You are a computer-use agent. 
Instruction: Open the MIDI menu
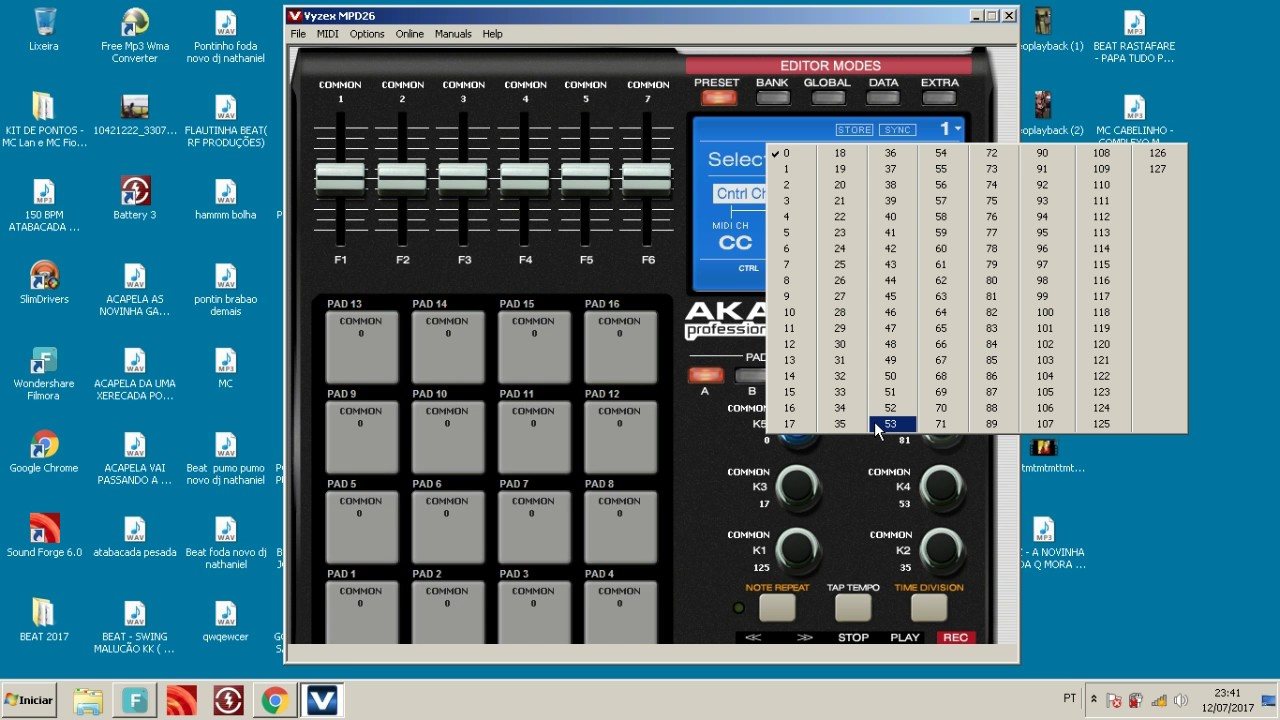pyautogui.click(x=328, y=34)
